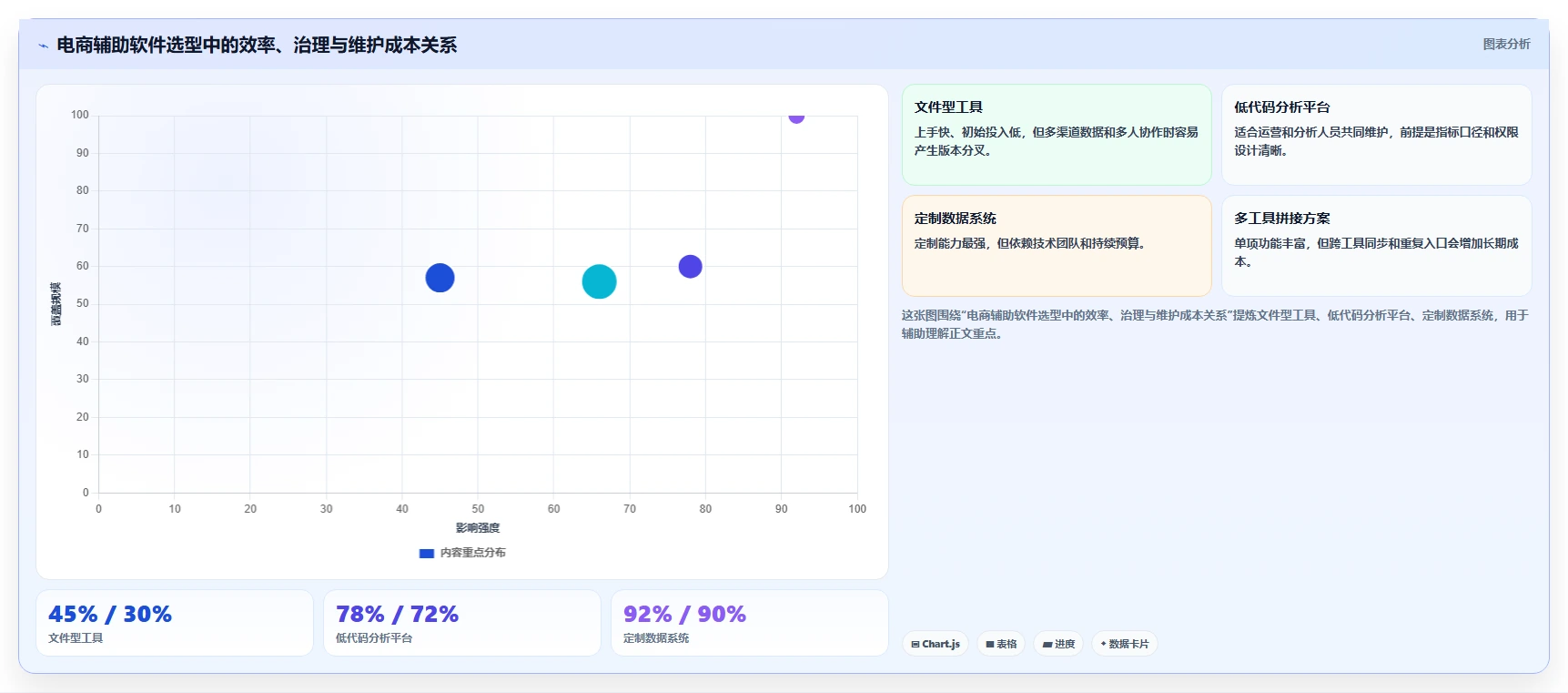Click the Chart.js tag
Viewport: 1568px width, 693px height.
(936, 644)
